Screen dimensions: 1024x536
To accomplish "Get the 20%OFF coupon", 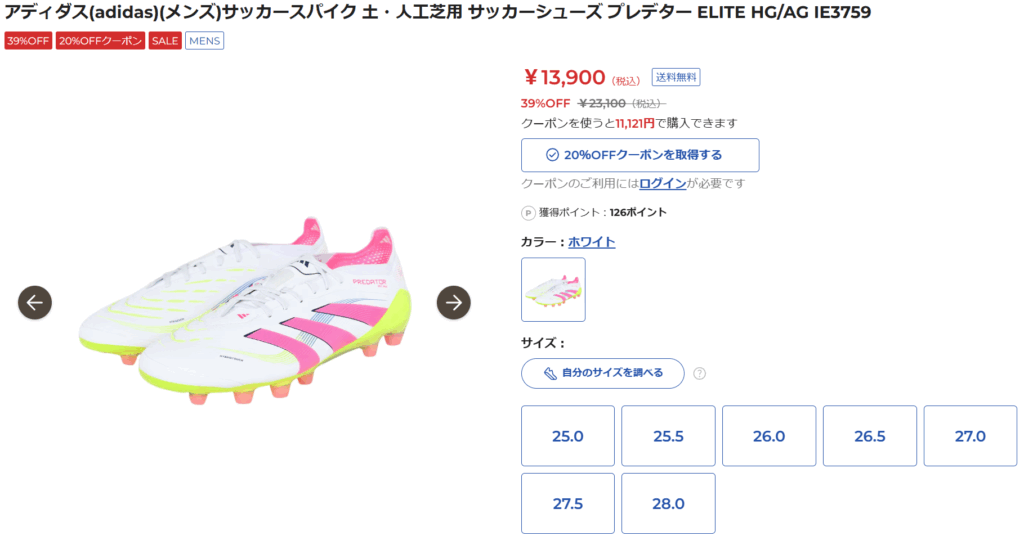I will (x=640, y=155).
